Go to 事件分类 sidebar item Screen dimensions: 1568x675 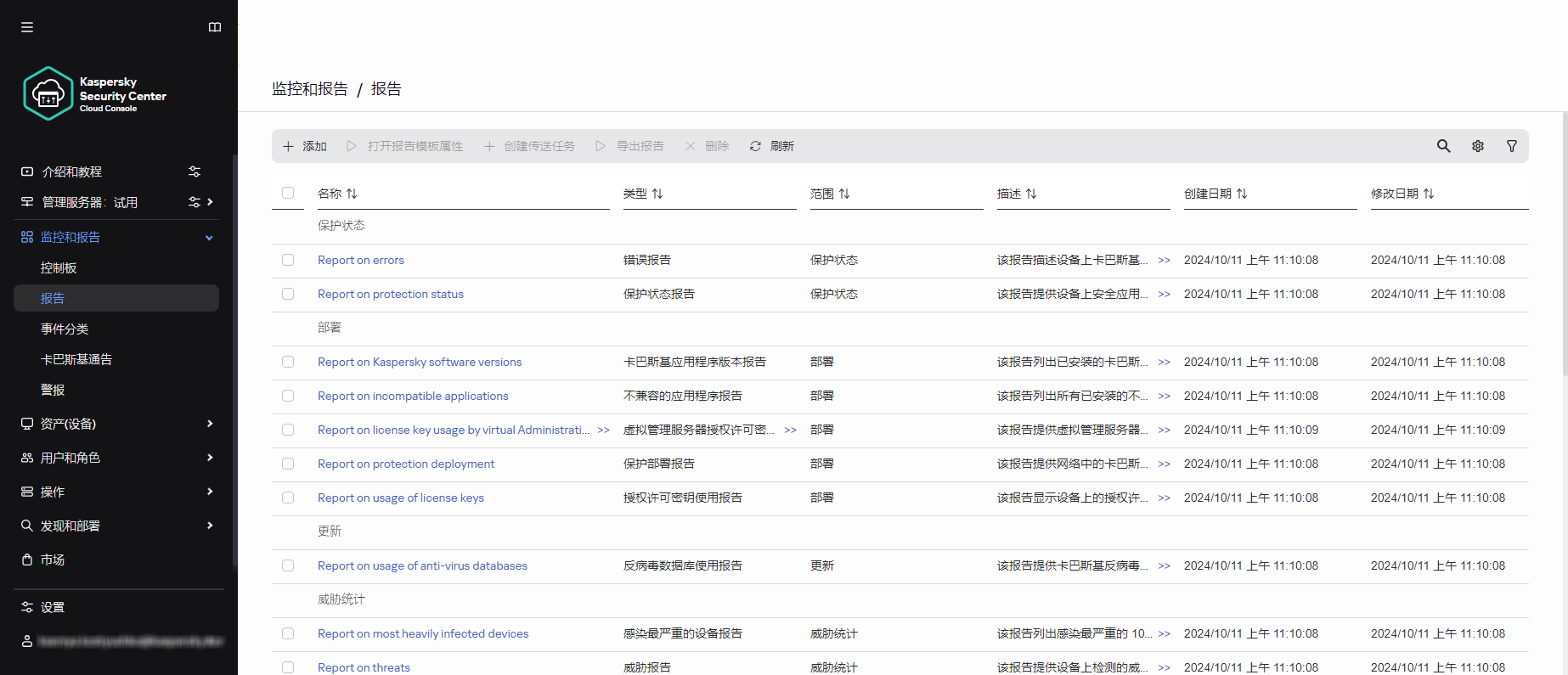(65, 329)
